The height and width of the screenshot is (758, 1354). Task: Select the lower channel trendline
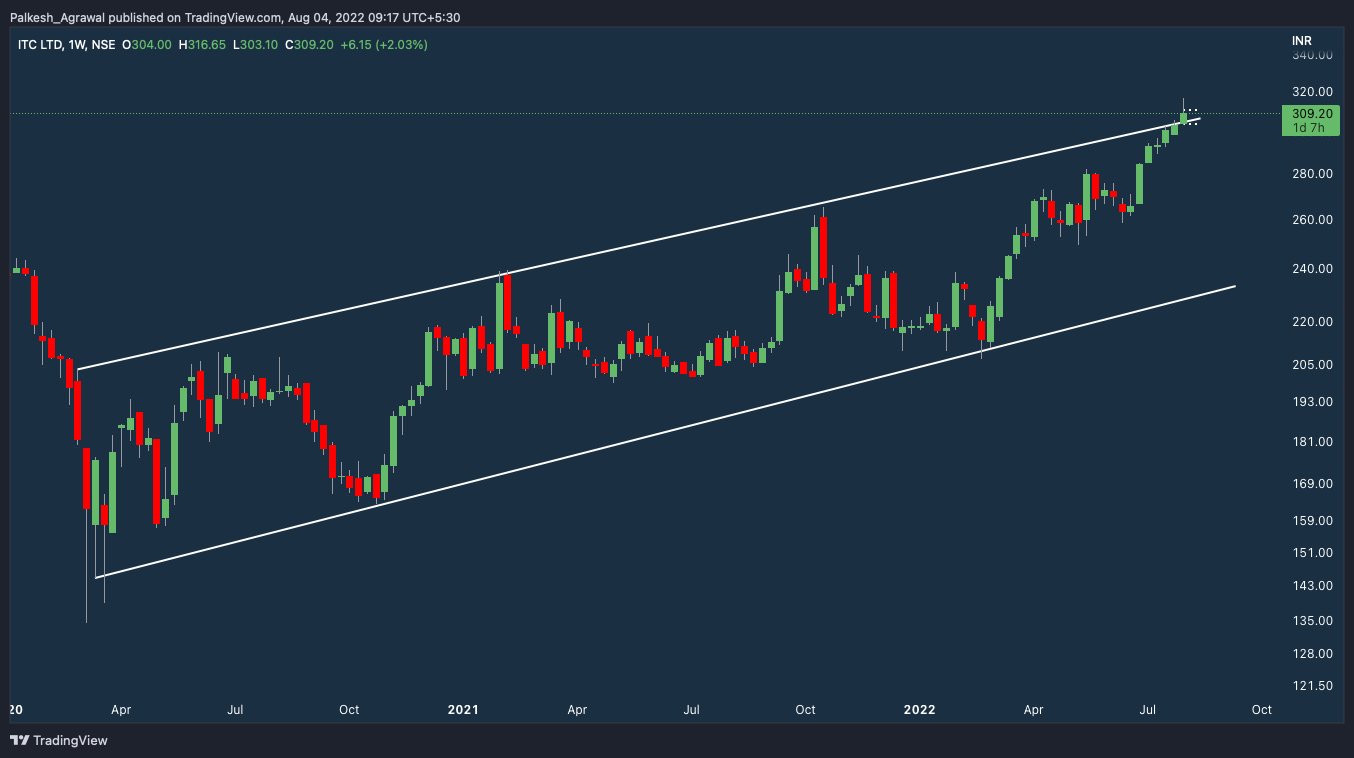665,432
